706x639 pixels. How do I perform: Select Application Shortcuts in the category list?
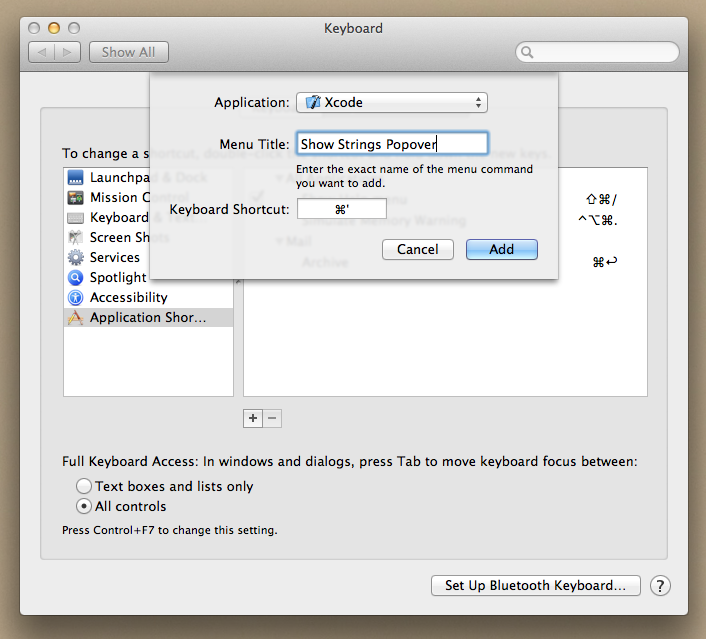point(149,317)
